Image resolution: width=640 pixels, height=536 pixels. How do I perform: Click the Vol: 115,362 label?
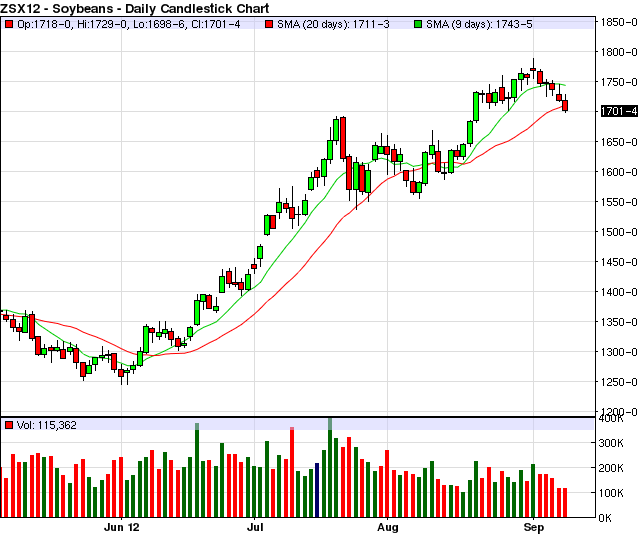click(47, 425)
